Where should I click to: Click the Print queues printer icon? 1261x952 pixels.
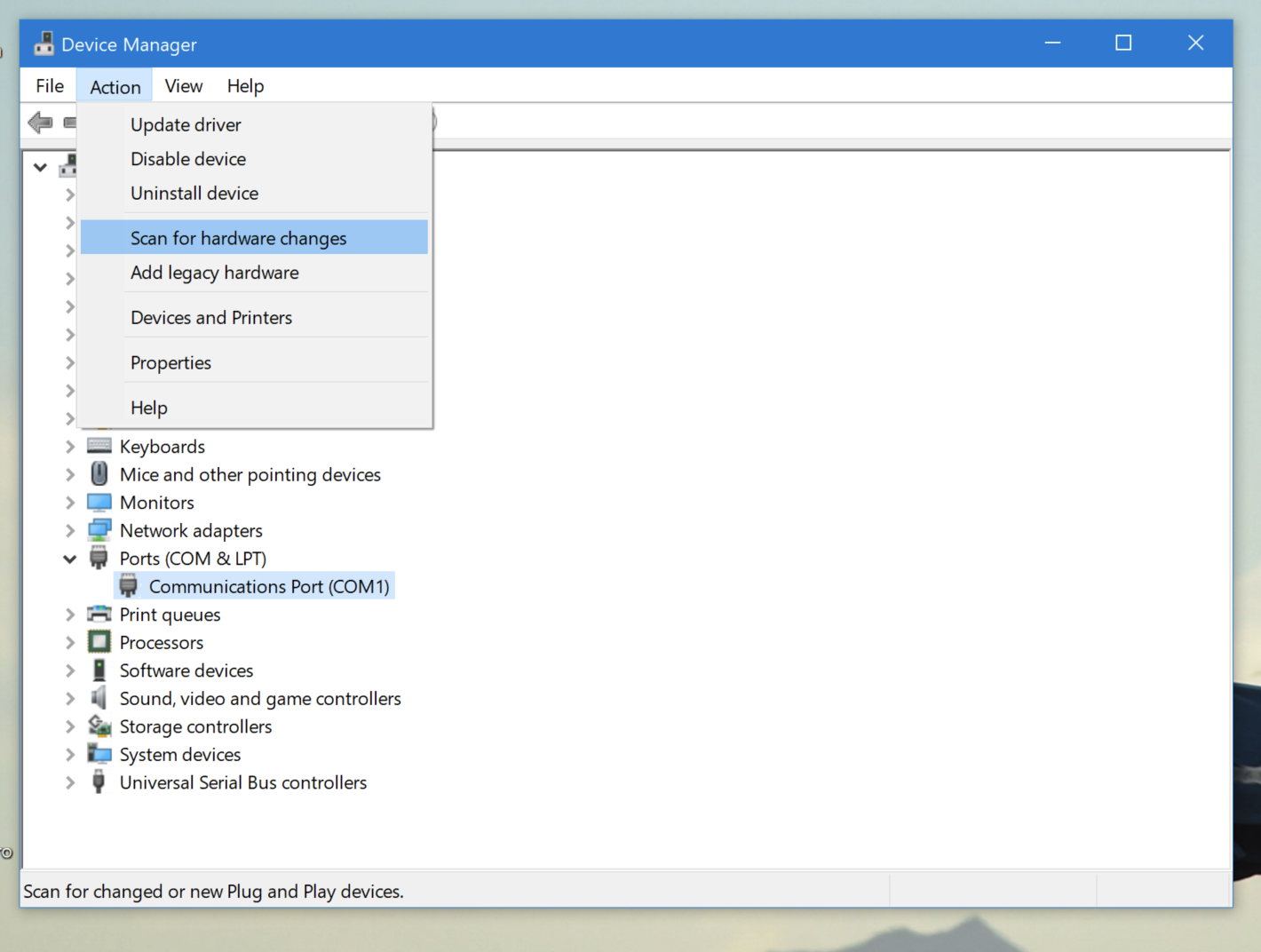[99, 615]
